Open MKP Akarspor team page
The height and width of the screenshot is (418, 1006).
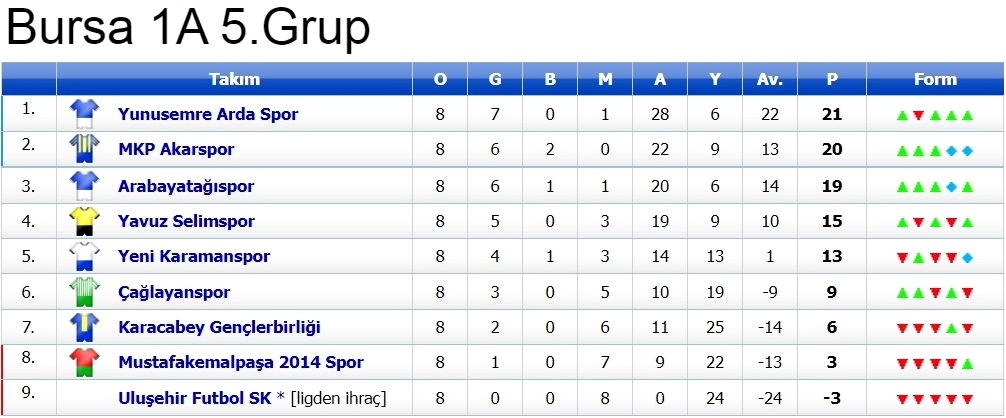(176, 150)
